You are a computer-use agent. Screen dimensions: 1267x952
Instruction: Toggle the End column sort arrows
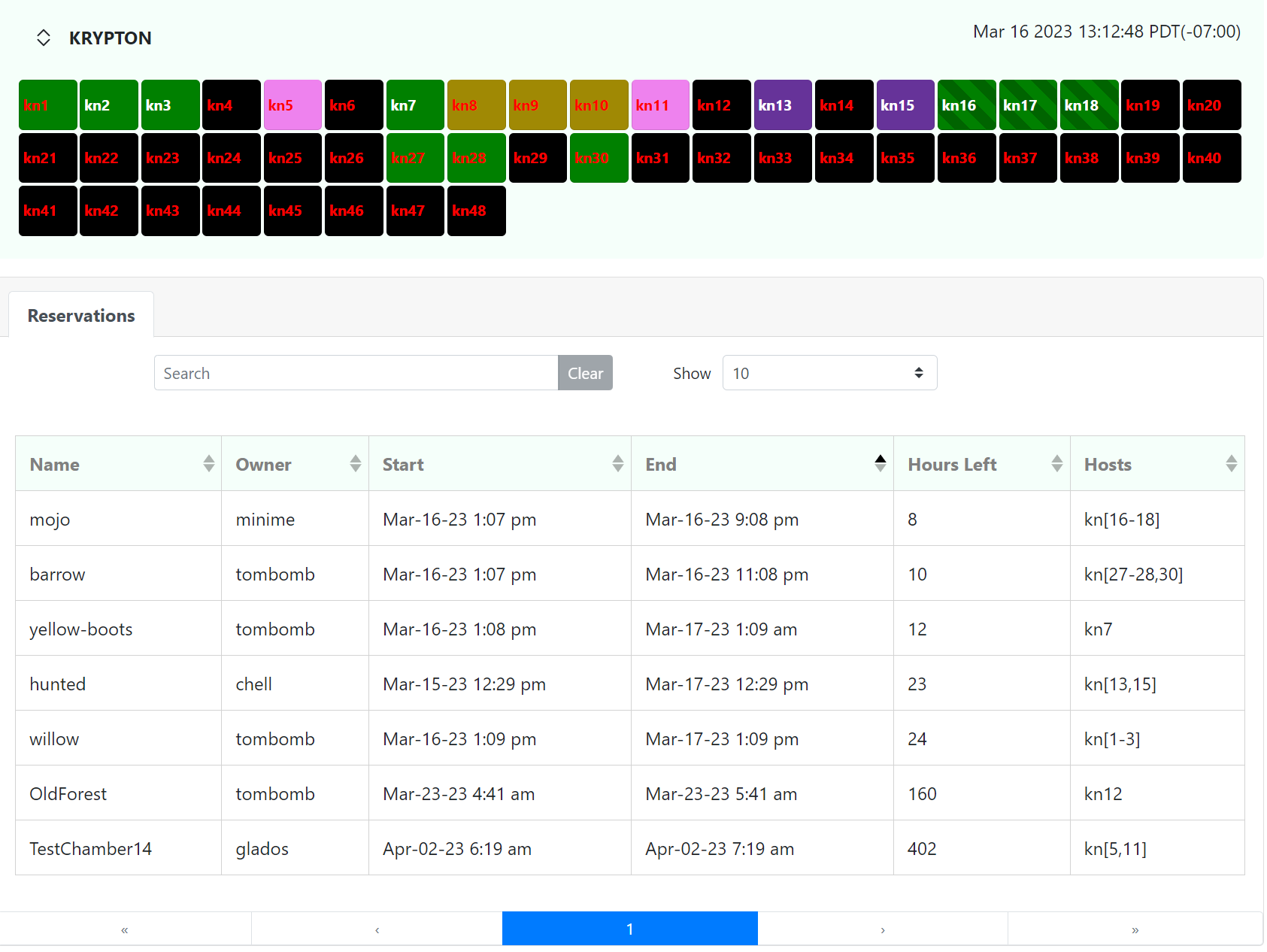[880, 464]
